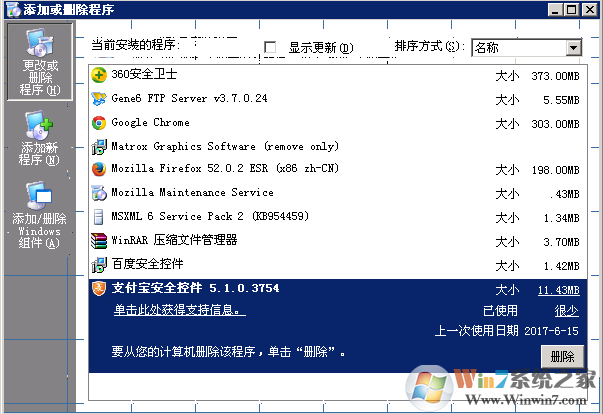Open 单击此处获得支持信息 link

180,310
